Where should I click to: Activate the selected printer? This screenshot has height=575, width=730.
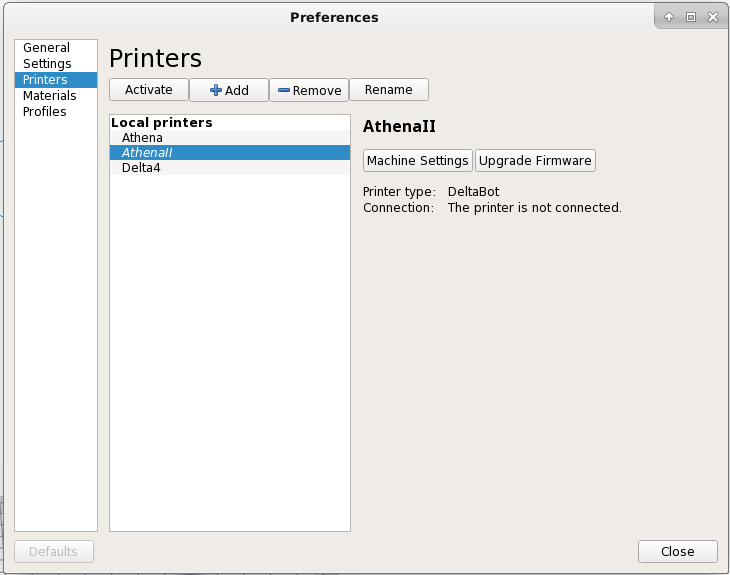click(x=148, y=90)
